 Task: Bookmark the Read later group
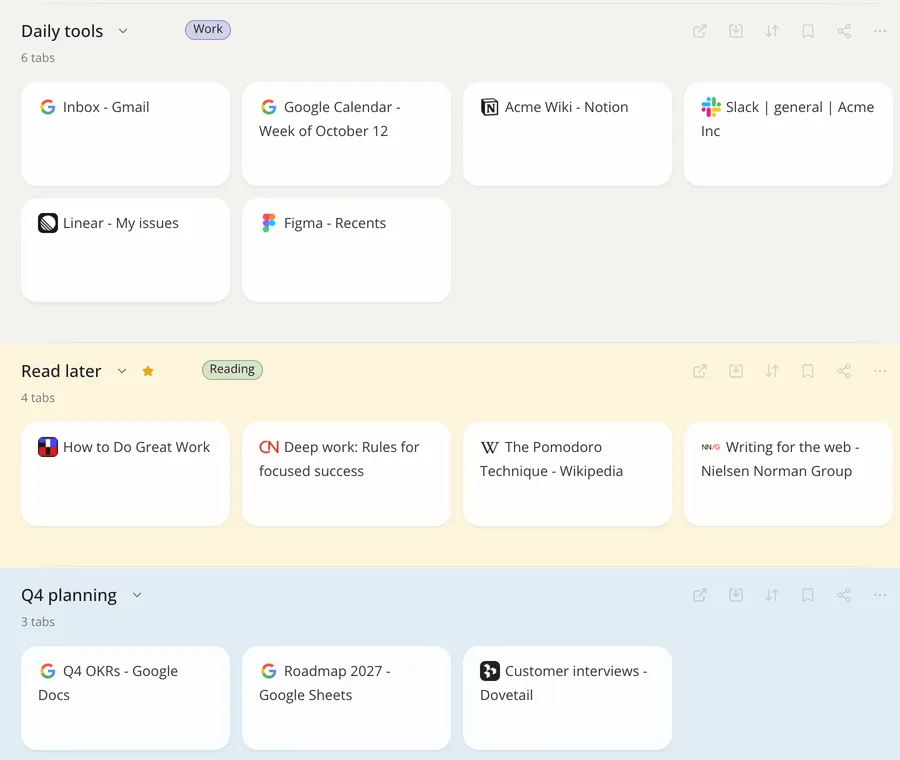808,371
